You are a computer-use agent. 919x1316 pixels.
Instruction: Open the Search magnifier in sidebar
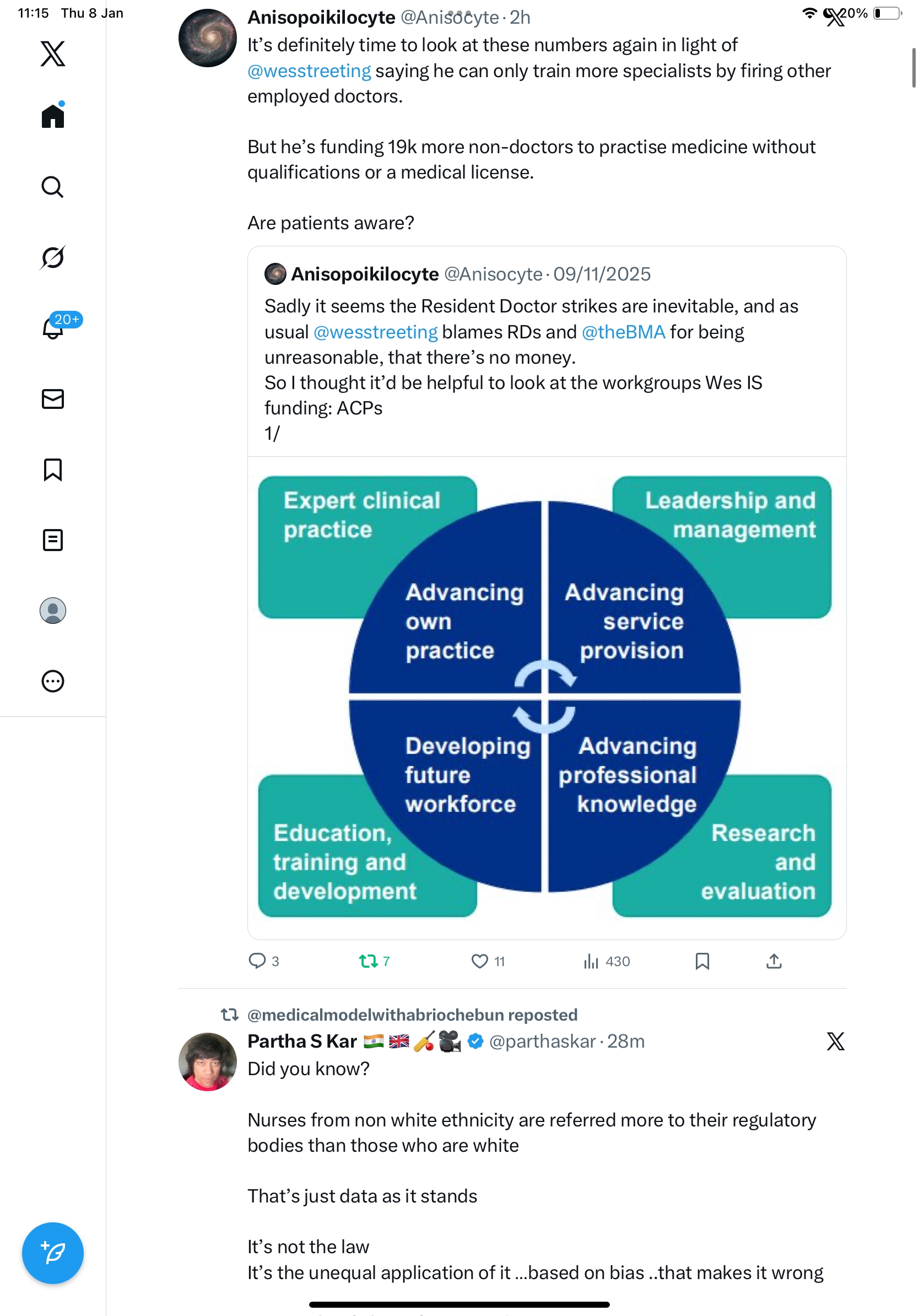tap(53, 187)
